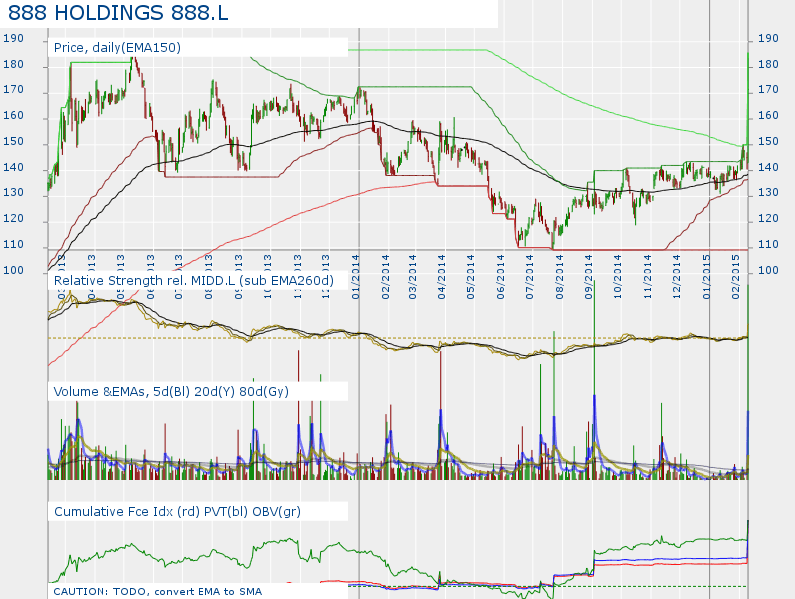Screen dimensions: 795x599
Task: Click the 05/2014 date label
Action: [x=471, y=277]
